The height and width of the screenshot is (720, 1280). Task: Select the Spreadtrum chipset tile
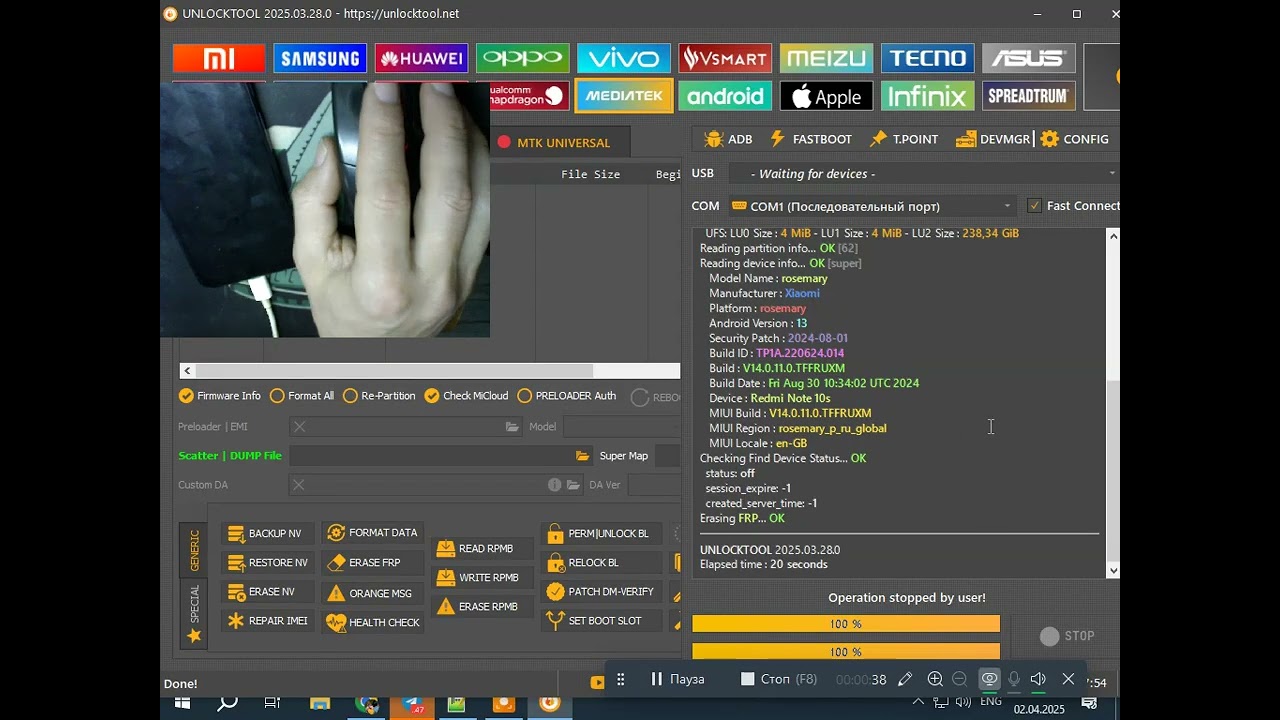point(1029,96)
